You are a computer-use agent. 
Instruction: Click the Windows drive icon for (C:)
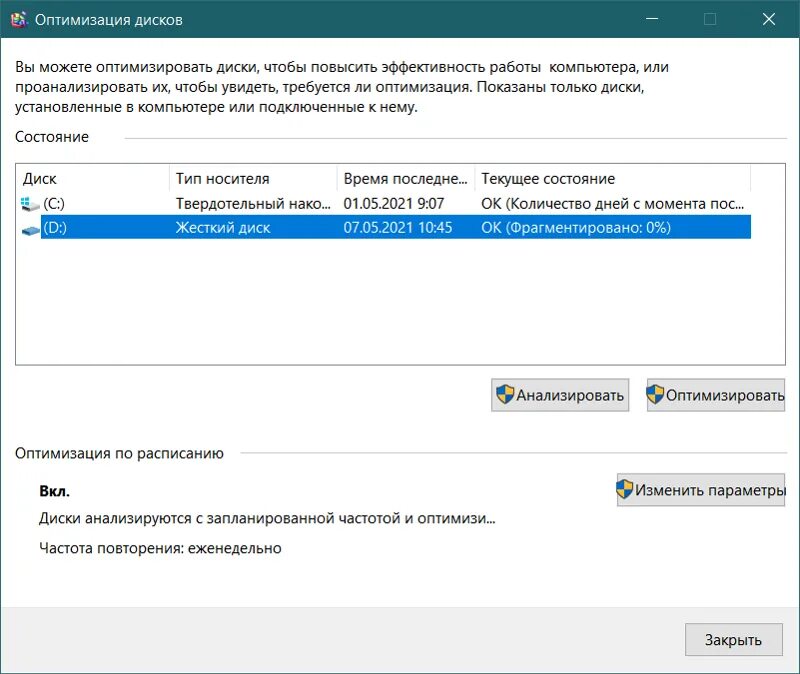point(30,204)
